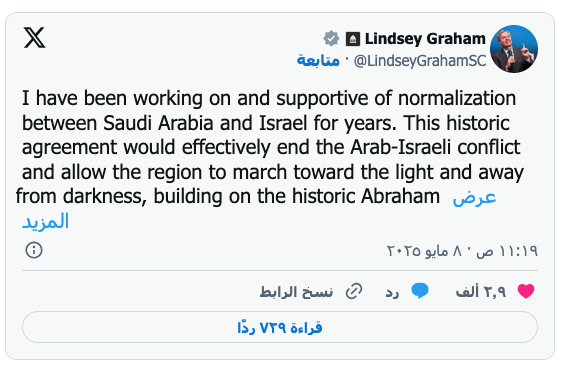This screenshot has height=369, width=565.
Task: Open the X logo in the card corner
Action: click(35, 37)
